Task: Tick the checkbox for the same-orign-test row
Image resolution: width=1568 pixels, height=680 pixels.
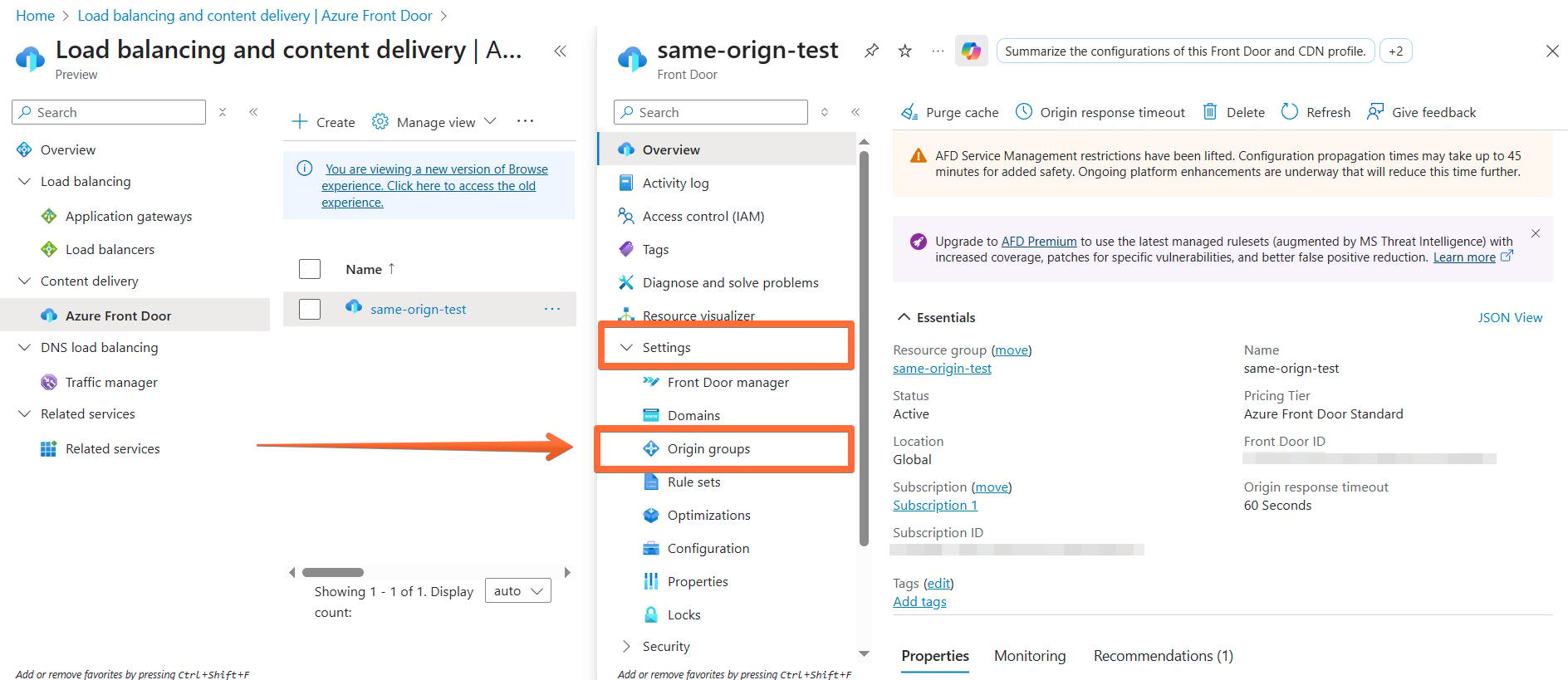Action: [x=310, y=309]
